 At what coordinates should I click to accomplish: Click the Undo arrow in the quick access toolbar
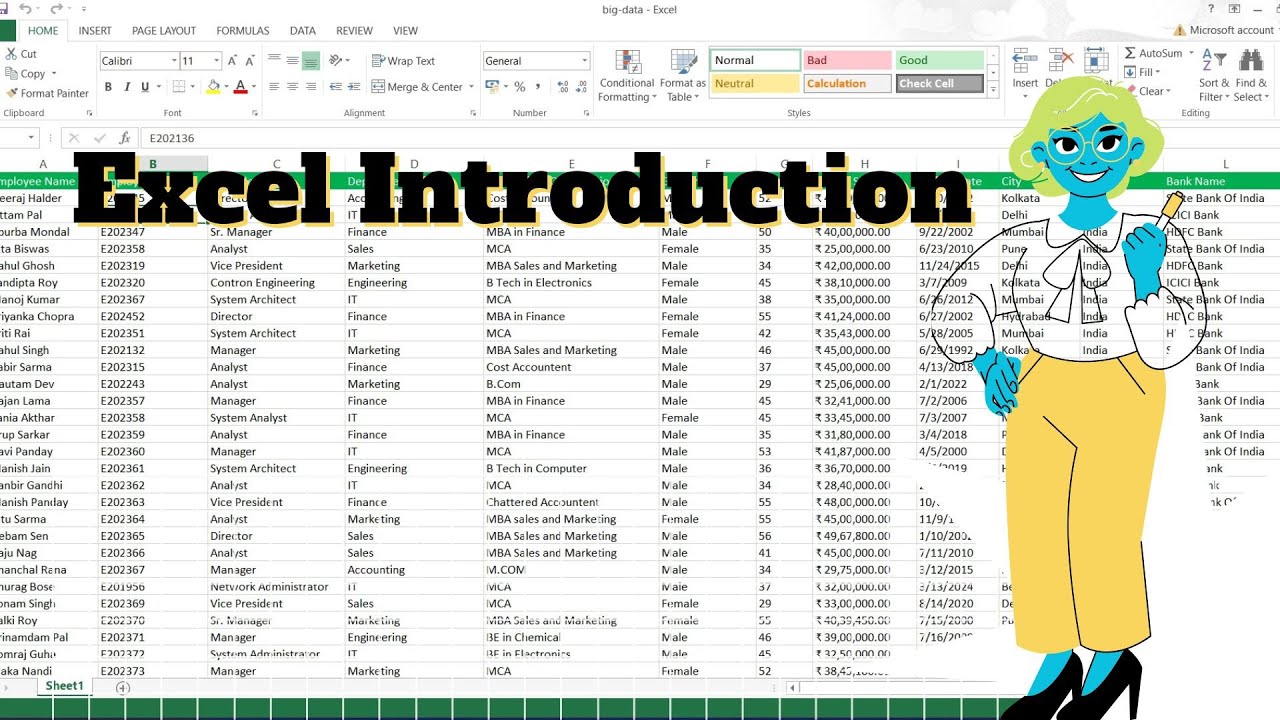(26, 9)
